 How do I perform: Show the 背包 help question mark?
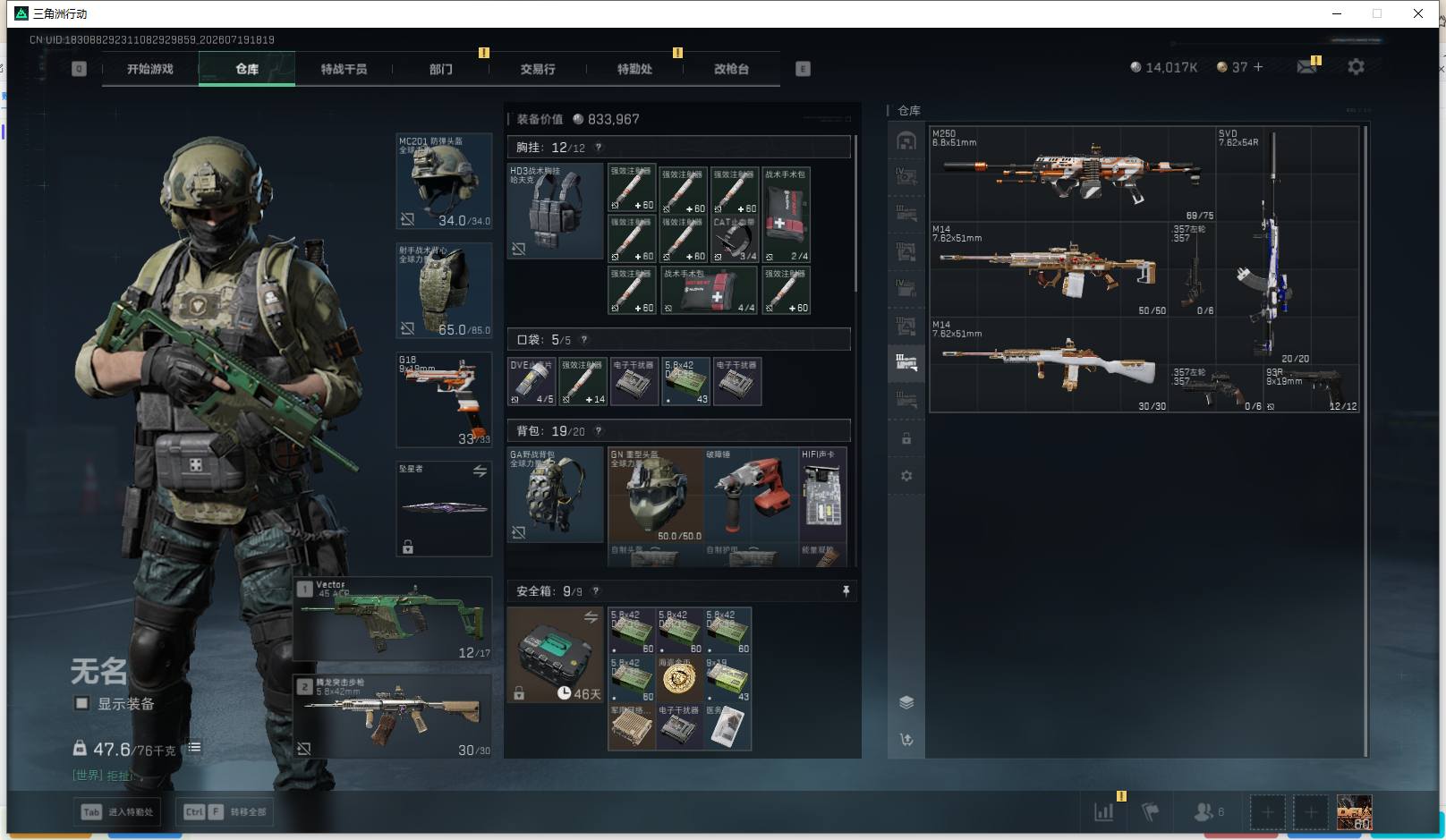598,431
